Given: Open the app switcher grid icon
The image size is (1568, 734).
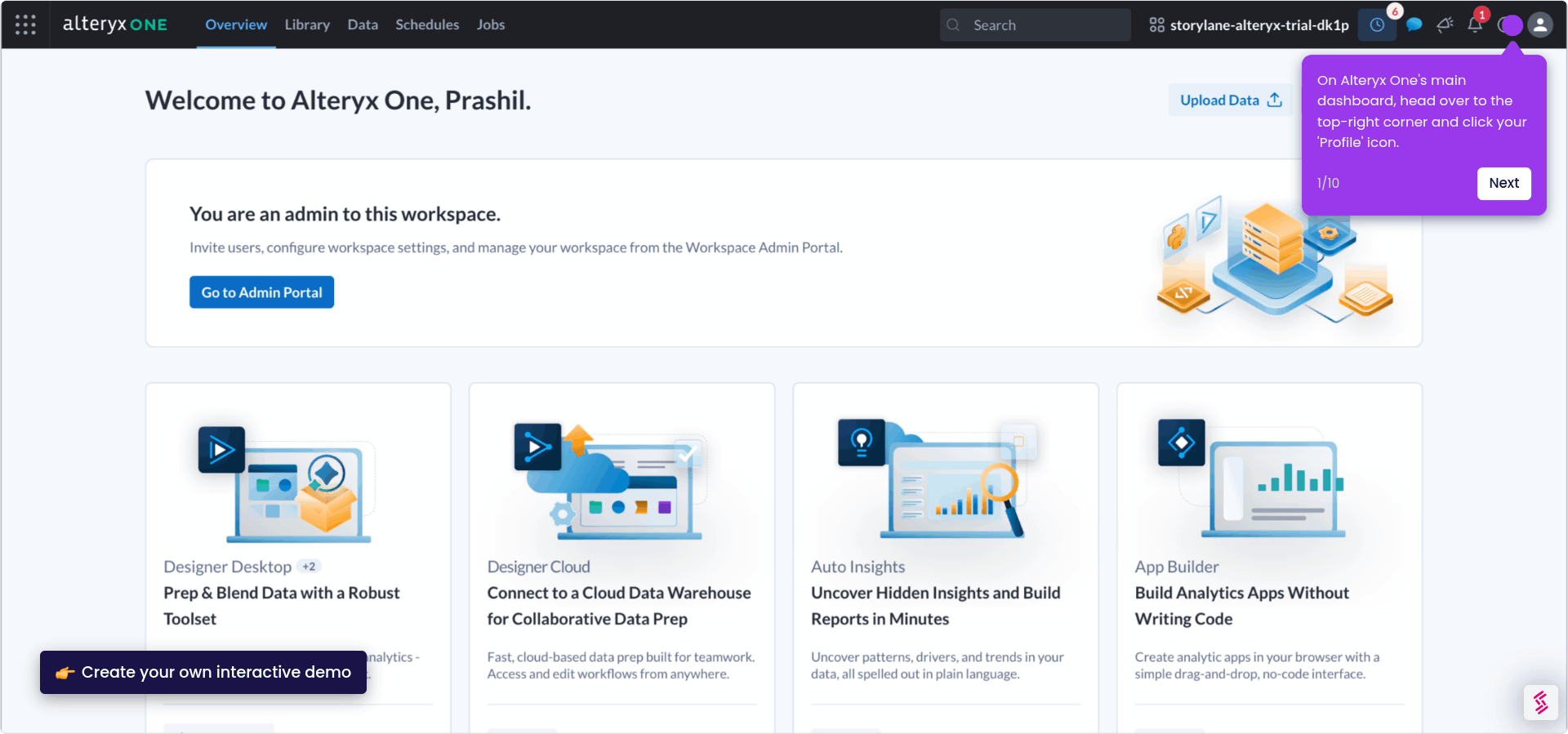Looking at the screenshot, I should coord(25,24).
